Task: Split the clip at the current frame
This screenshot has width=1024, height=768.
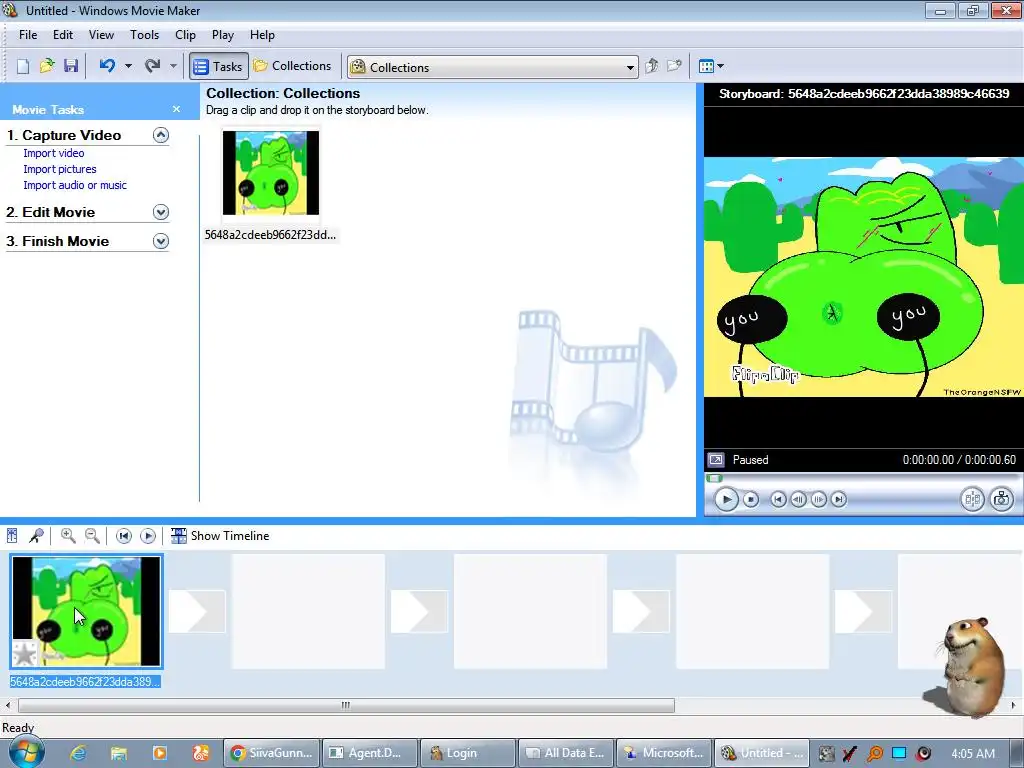Action: [x=972, y=500]
